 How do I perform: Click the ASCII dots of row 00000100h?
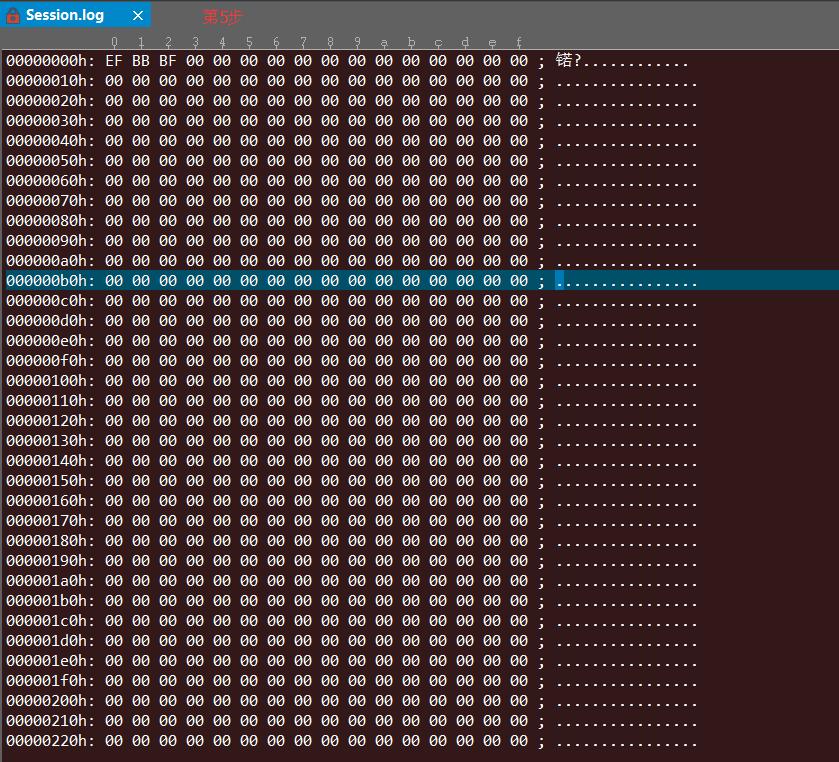click(x=627, y=382)
